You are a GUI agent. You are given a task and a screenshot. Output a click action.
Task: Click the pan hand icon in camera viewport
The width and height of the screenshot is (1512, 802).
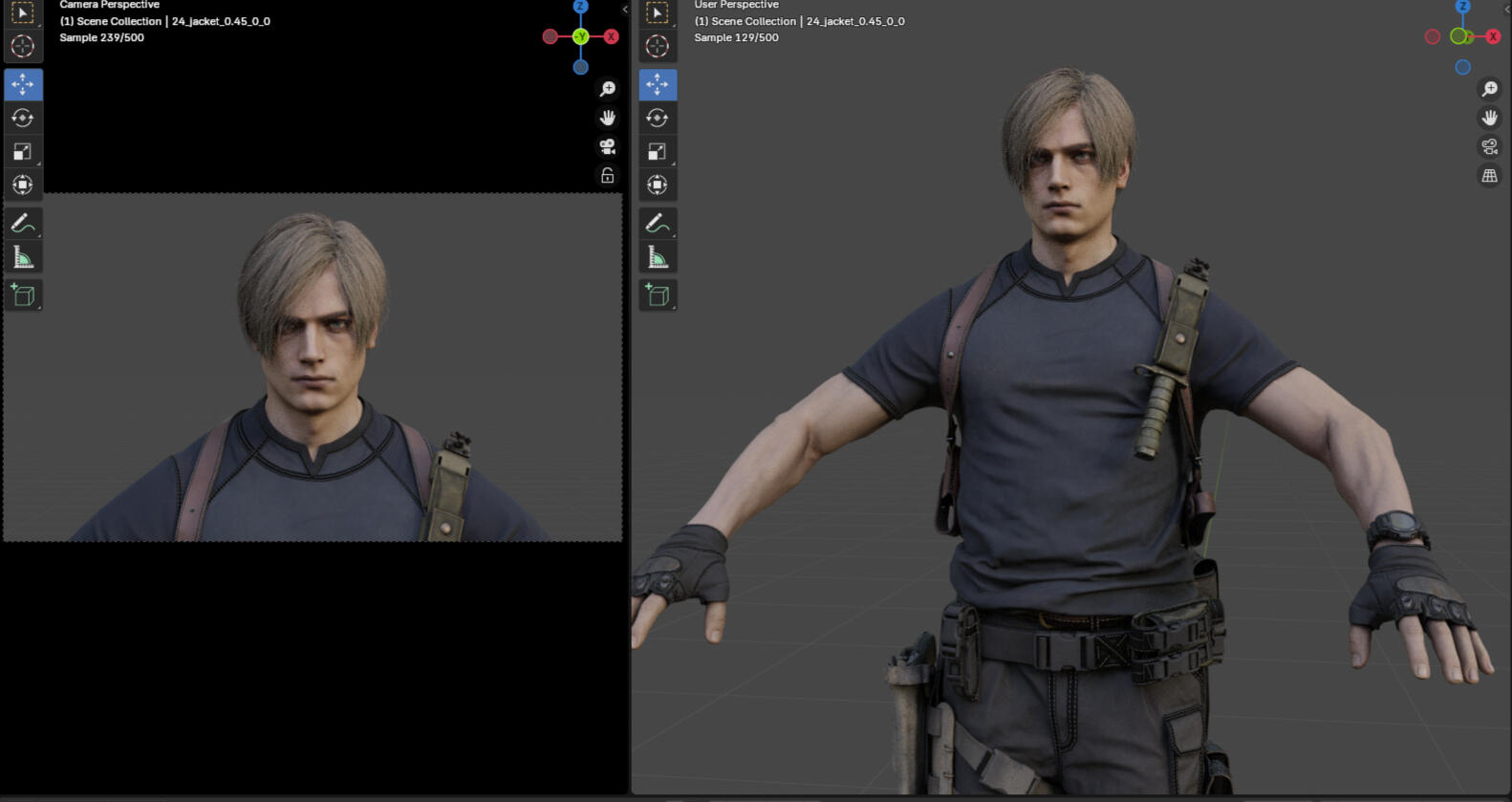607,118
